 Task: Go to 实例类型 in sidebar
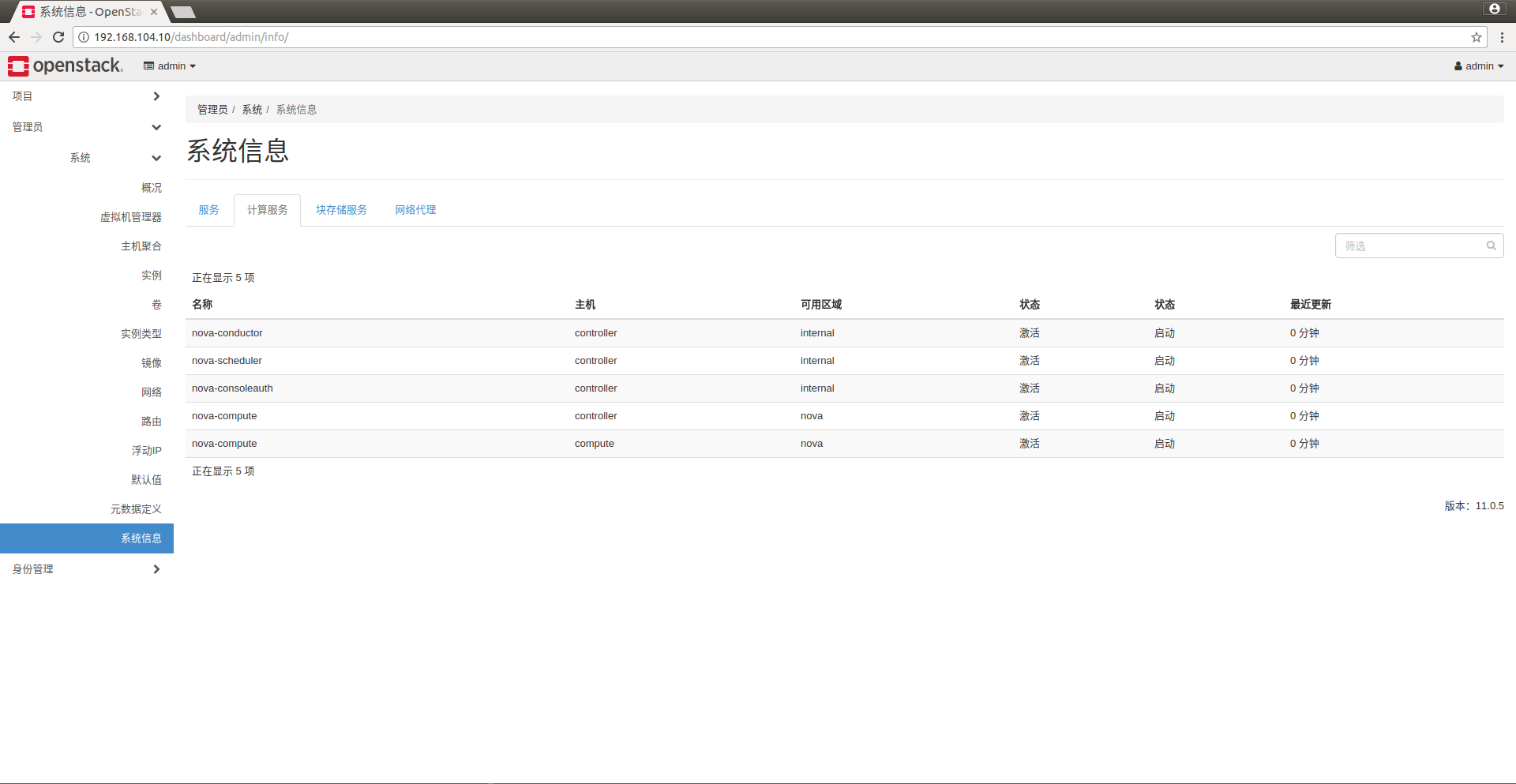(141, 334)
